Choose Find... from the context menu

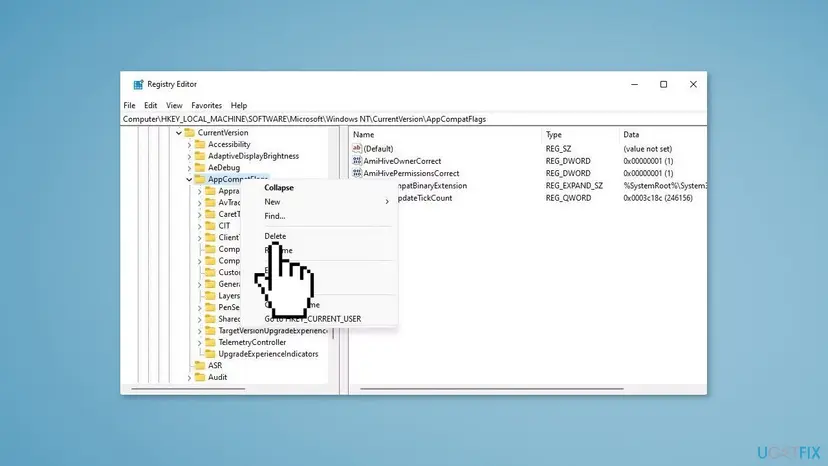[275, 216]
